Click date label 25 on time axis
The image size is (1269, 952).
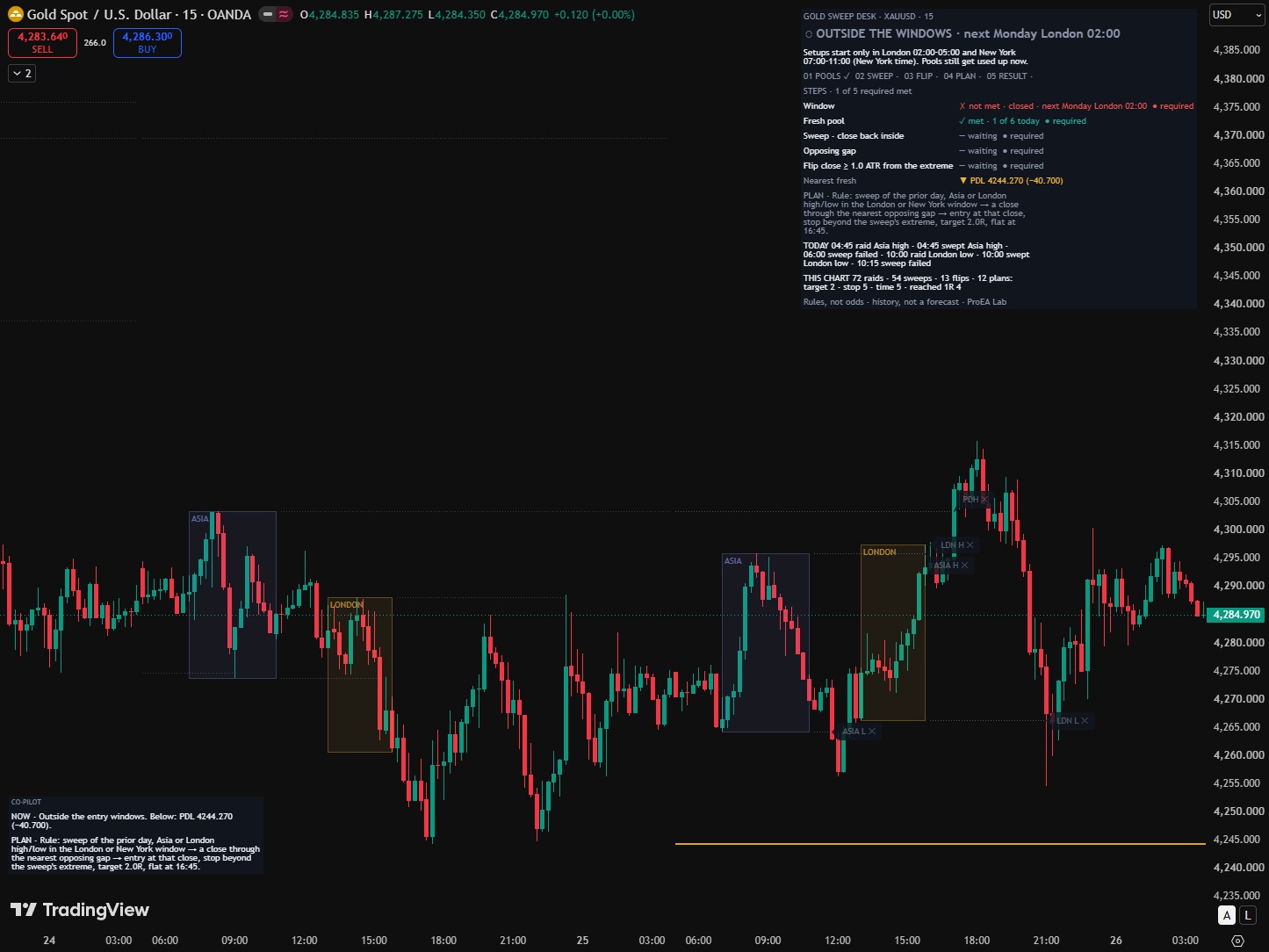(582, 941)
